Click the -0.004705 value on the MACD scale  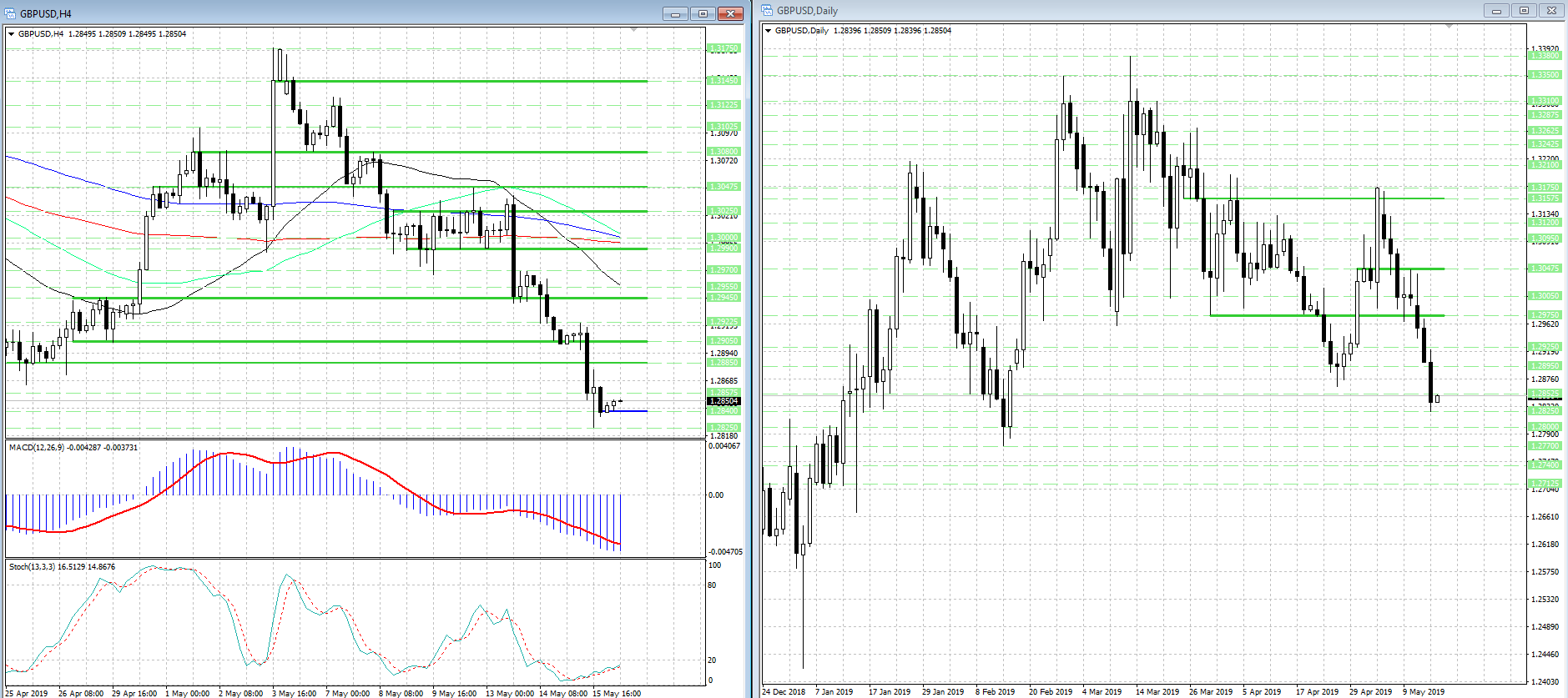click(x=724, y=552)
